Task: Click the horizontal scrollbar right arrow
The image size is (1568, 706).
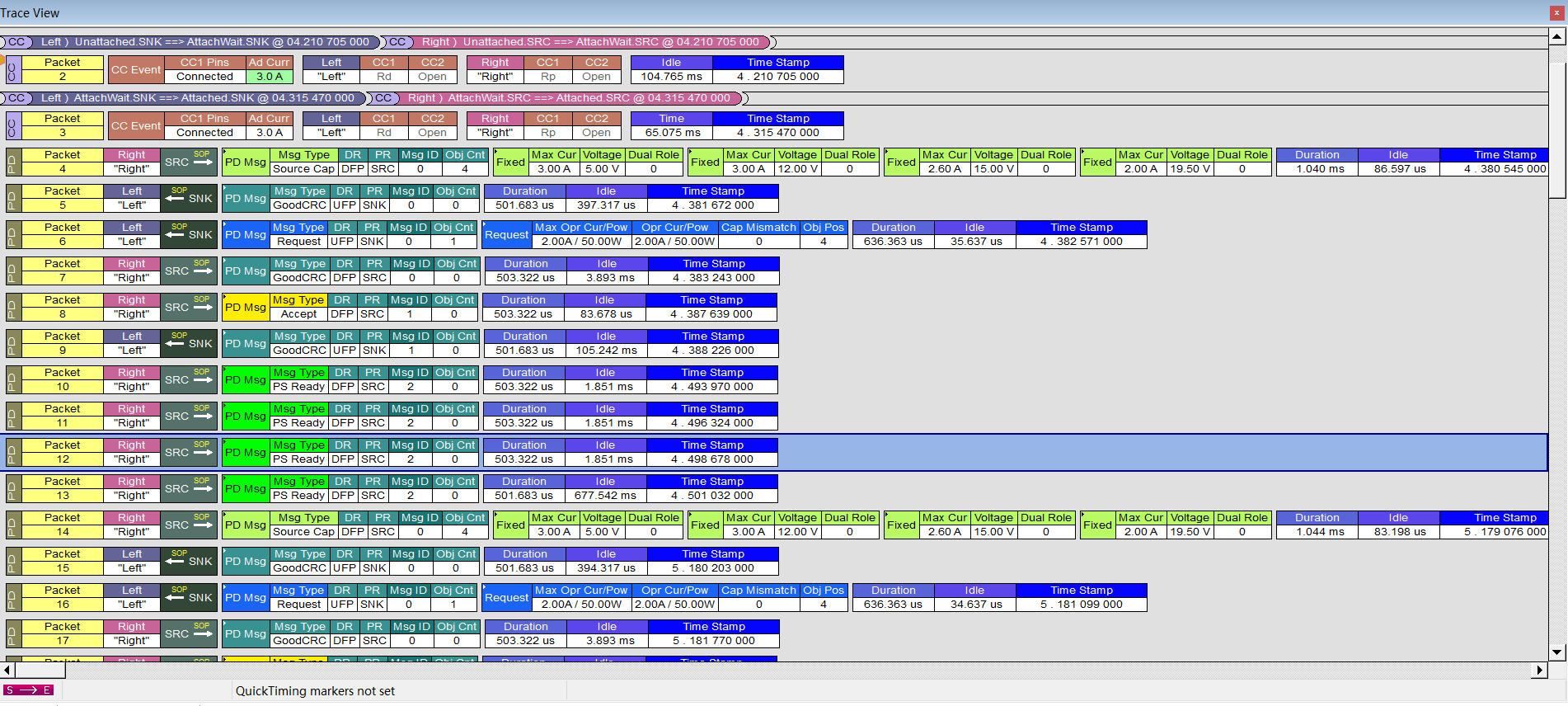Action: pyautogui.click(x=1539, y=671)
